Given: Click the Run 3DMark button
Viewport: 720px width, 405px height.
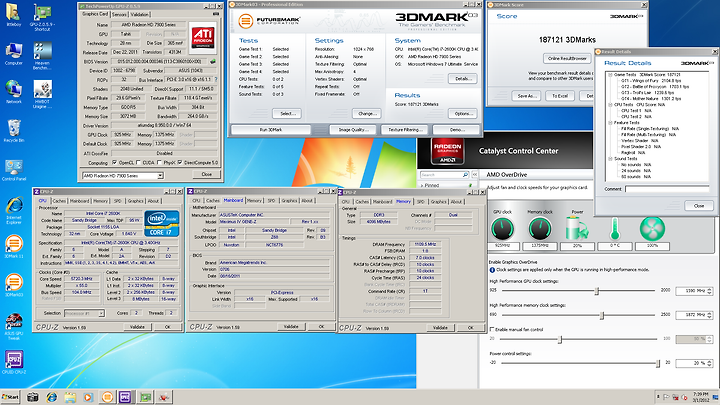Looking at the screenshot, I should click(x=271, y=130).
